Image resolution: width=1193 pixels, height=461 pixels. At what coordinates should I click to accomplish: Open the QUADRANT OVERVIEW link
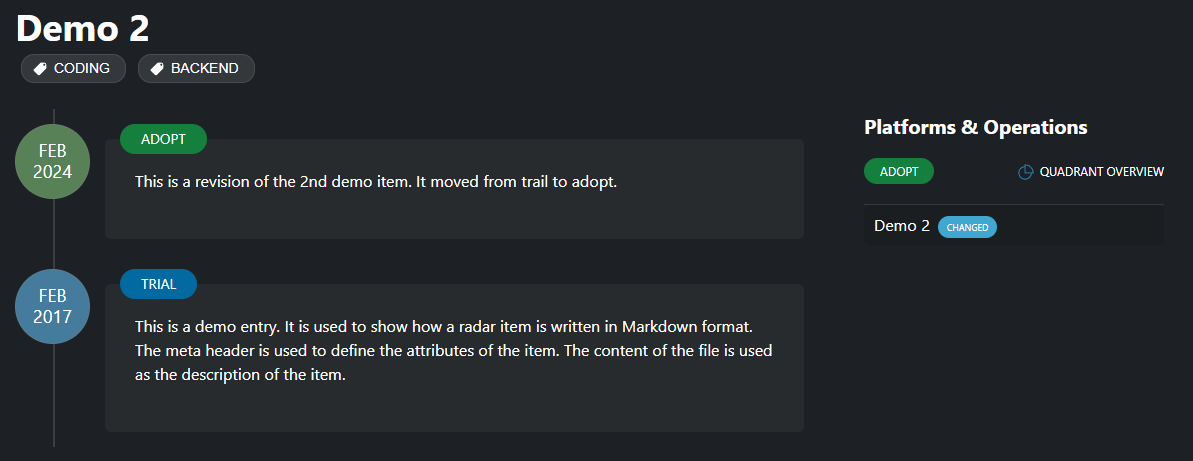click(x=1101, y=172)
